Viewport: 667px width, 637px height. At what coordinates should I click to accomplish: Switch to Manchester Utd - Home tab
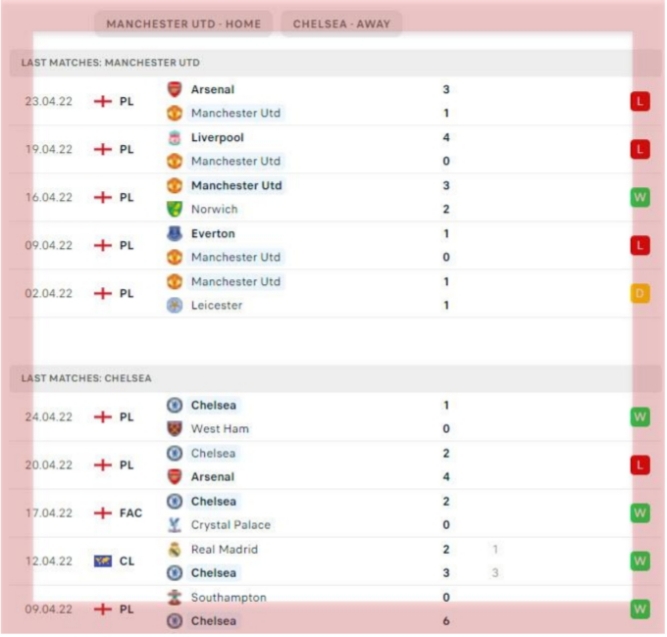coord(183,24)
